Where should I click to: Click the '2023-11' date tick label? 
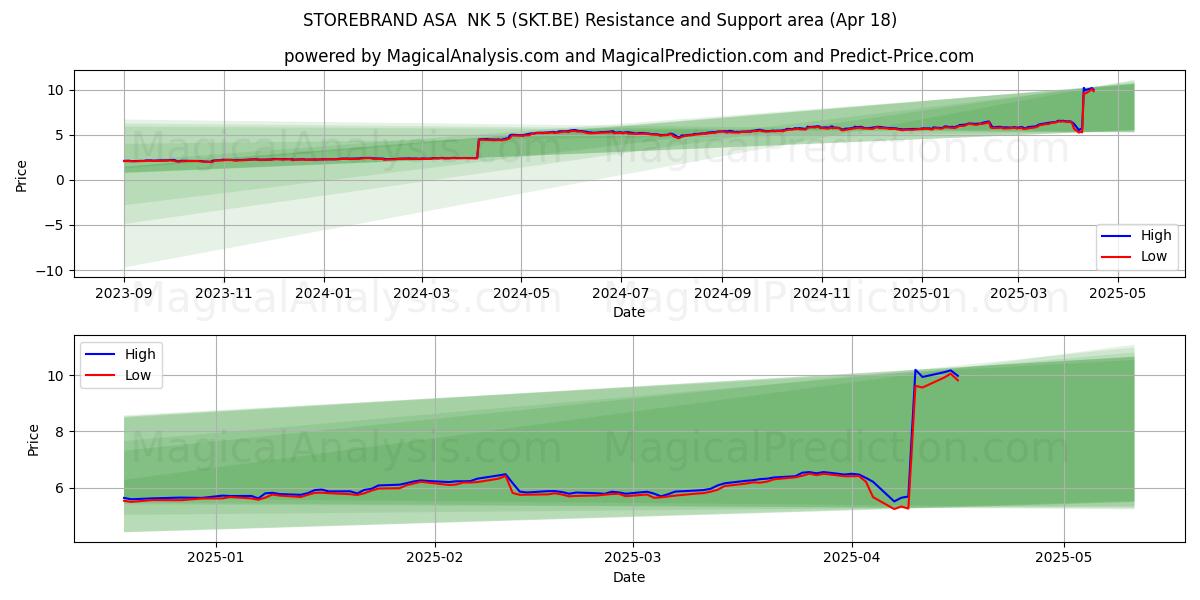[x=223, y=295]
